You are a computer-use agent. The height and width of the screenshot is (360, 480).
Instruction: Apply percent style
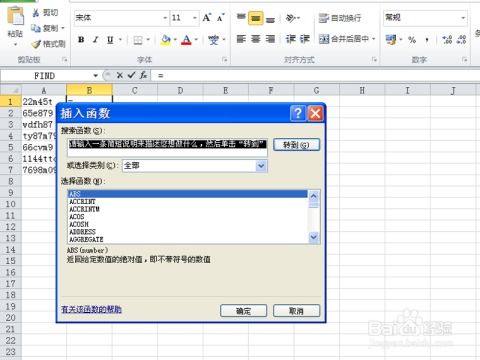412,40
